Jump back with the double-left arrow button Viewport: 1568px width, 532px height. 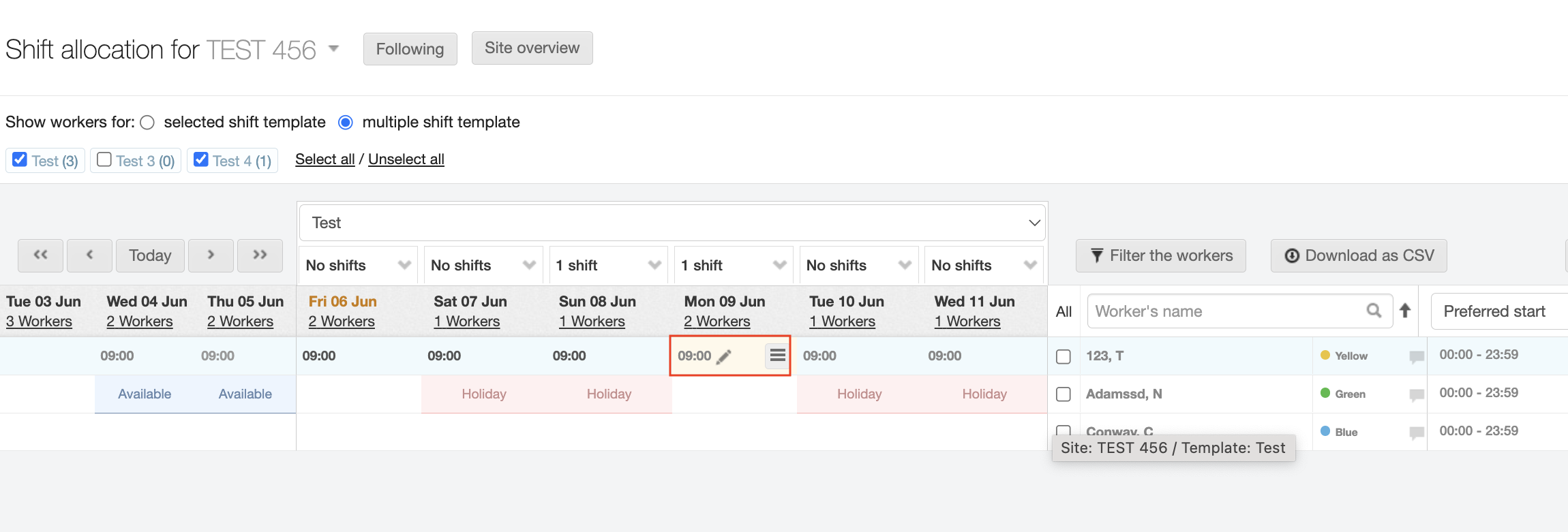41,255
